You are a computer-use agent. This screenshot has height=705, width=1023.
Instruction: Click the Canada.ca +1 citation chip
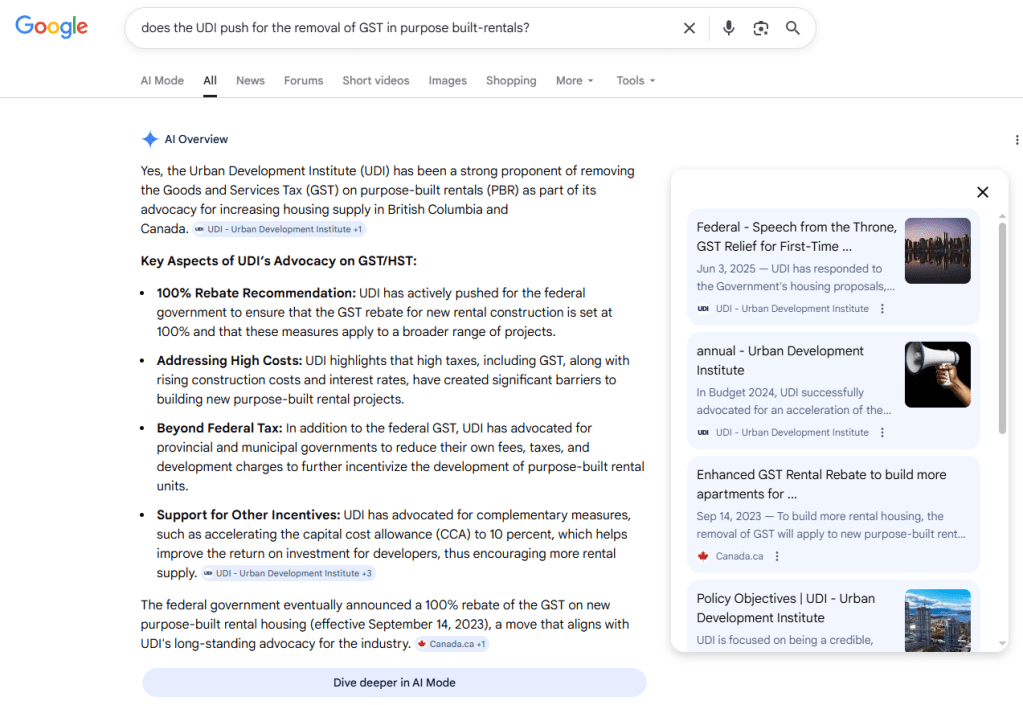(x=452, y=644)
